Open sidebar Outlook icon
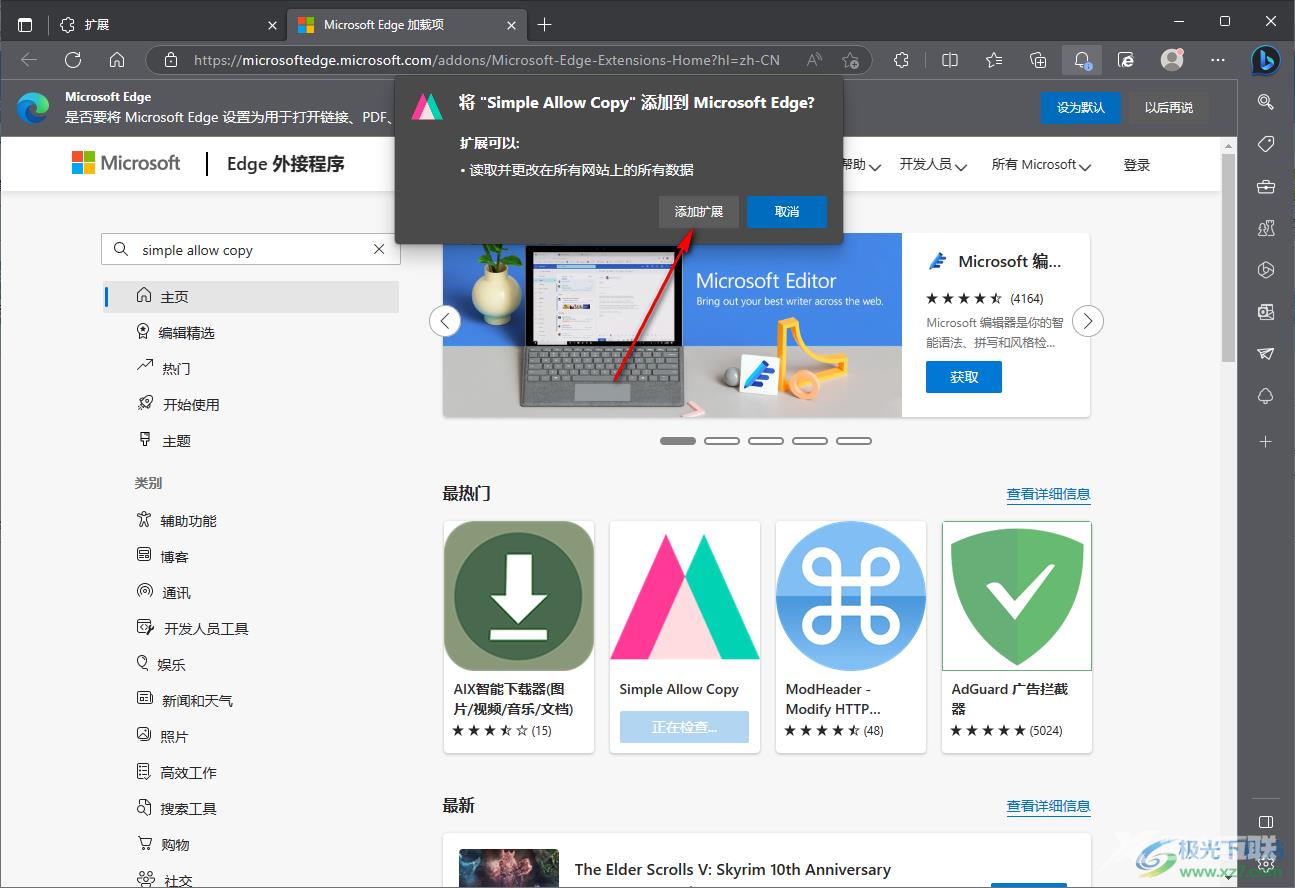This screenshot has height=888, width=1295. pyautogui.click(x=1265, y=312)
